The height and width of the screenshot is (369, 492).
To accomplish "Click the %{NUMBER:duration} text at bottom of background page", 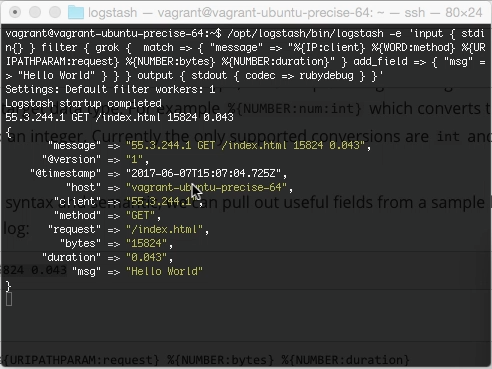I will click(x=345, y=360).
